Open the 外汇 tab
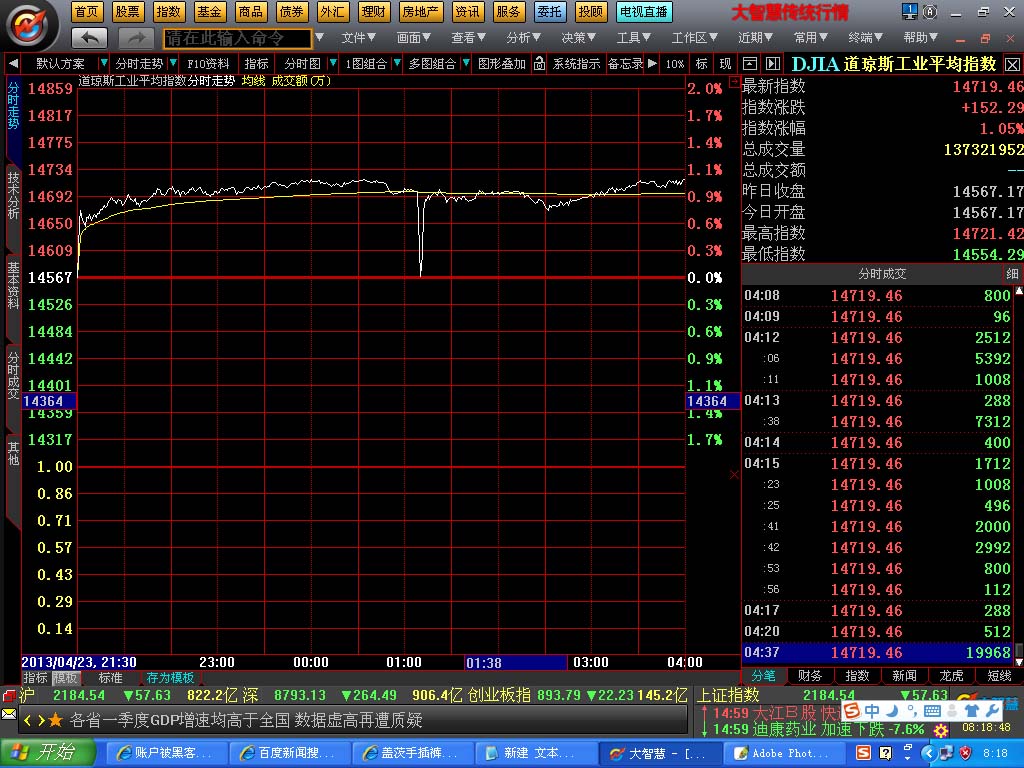The width and height of the screenshot is (1024, 768). [332, 12]
